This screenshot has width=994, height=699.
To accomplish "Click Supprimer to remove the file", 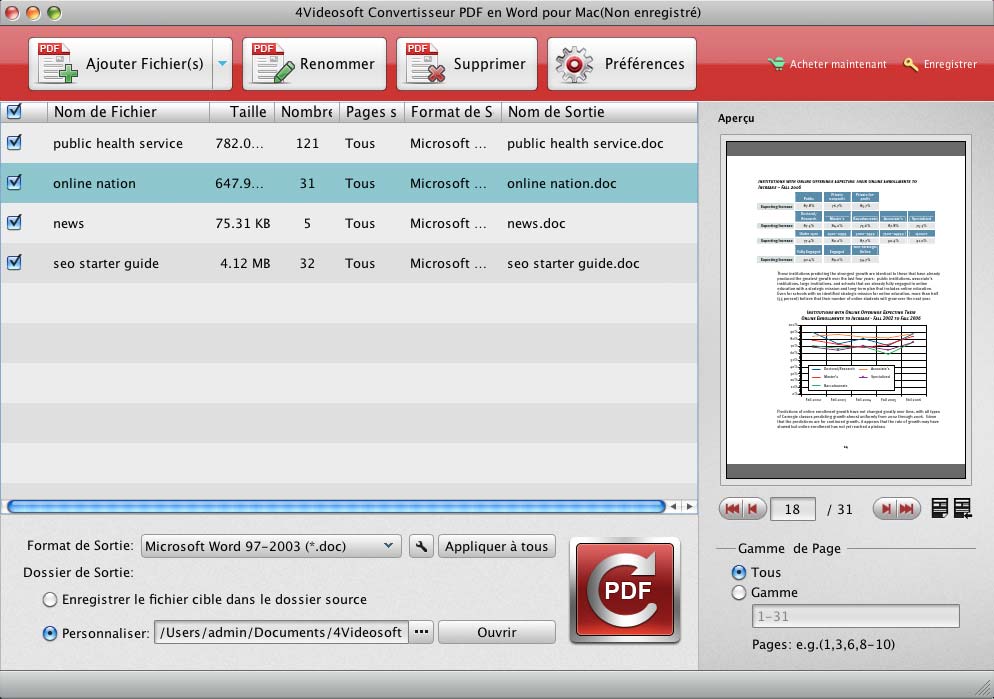I will coord(467,64).
